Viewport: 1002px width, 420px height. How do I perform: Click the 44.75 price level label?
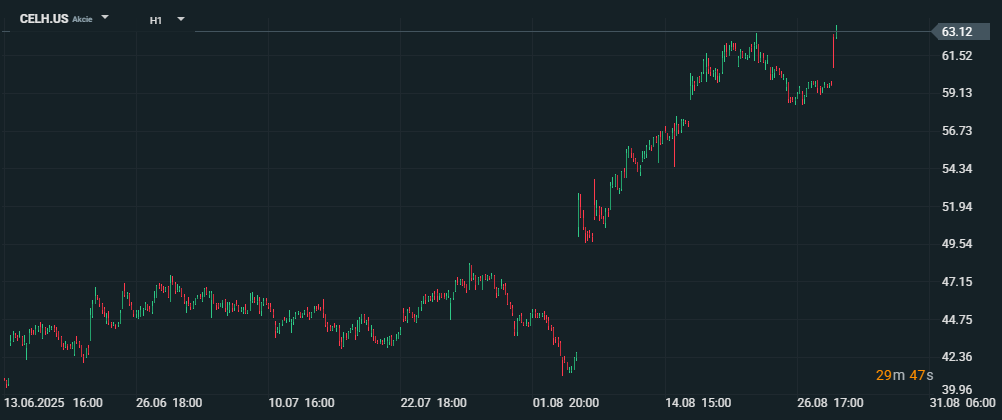click(x=957, y=320)
